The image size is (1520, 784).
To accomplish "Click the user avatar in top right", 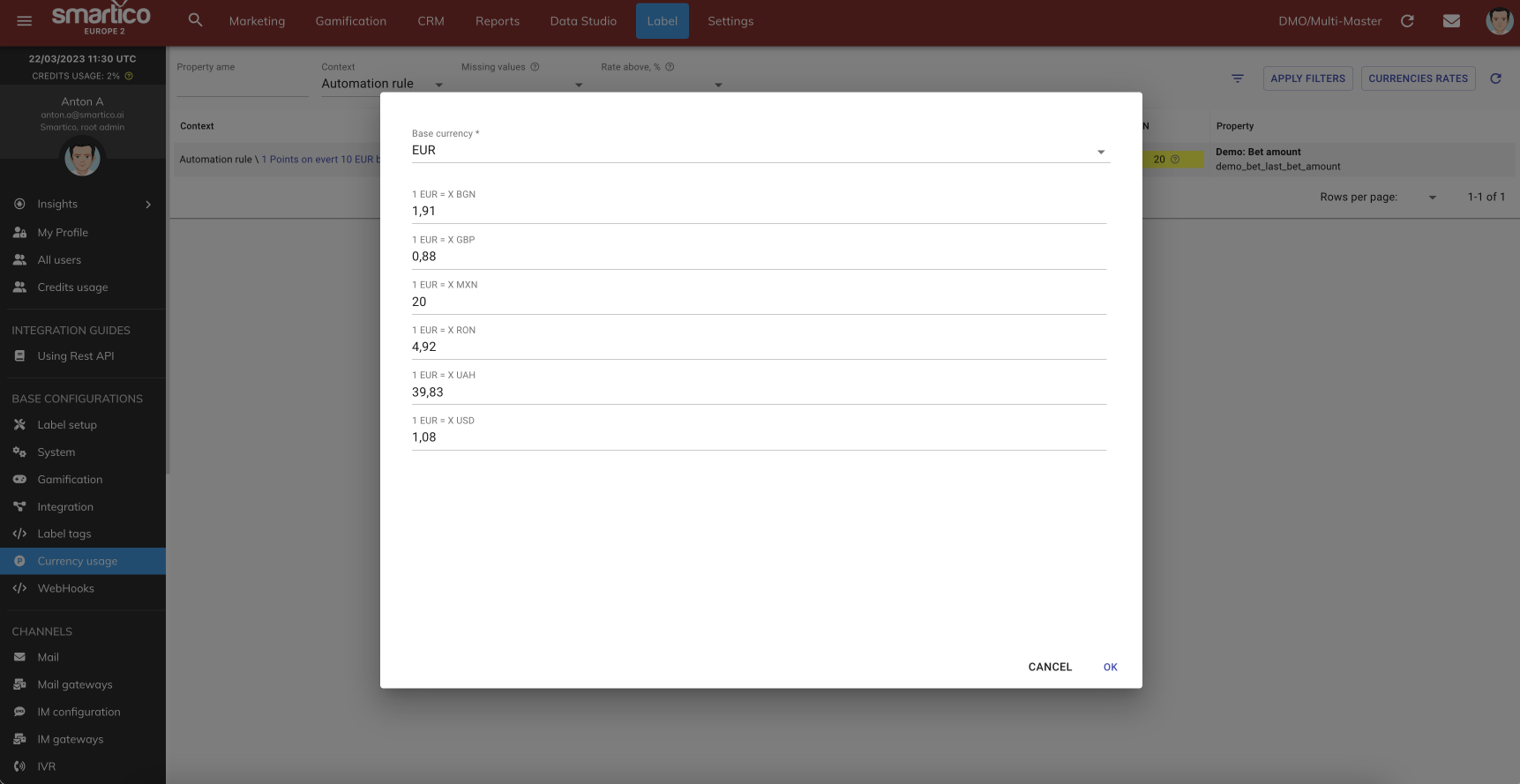I will pos(1499,21).
